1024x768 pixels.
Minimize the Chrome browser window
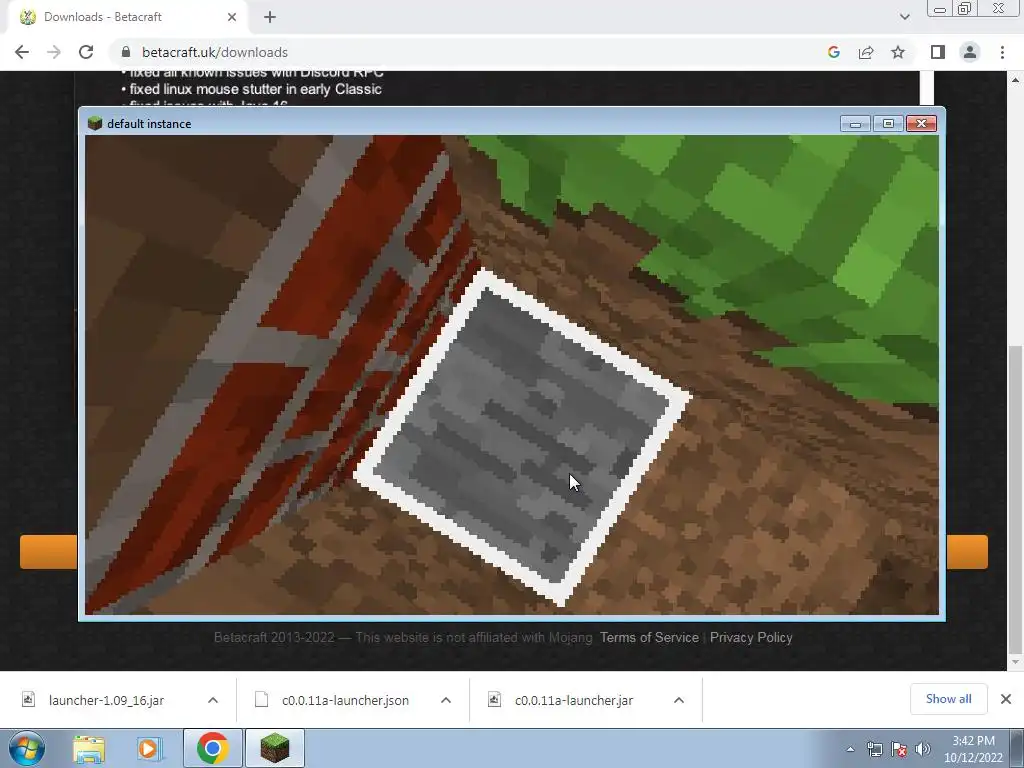(x=940, y=9)
